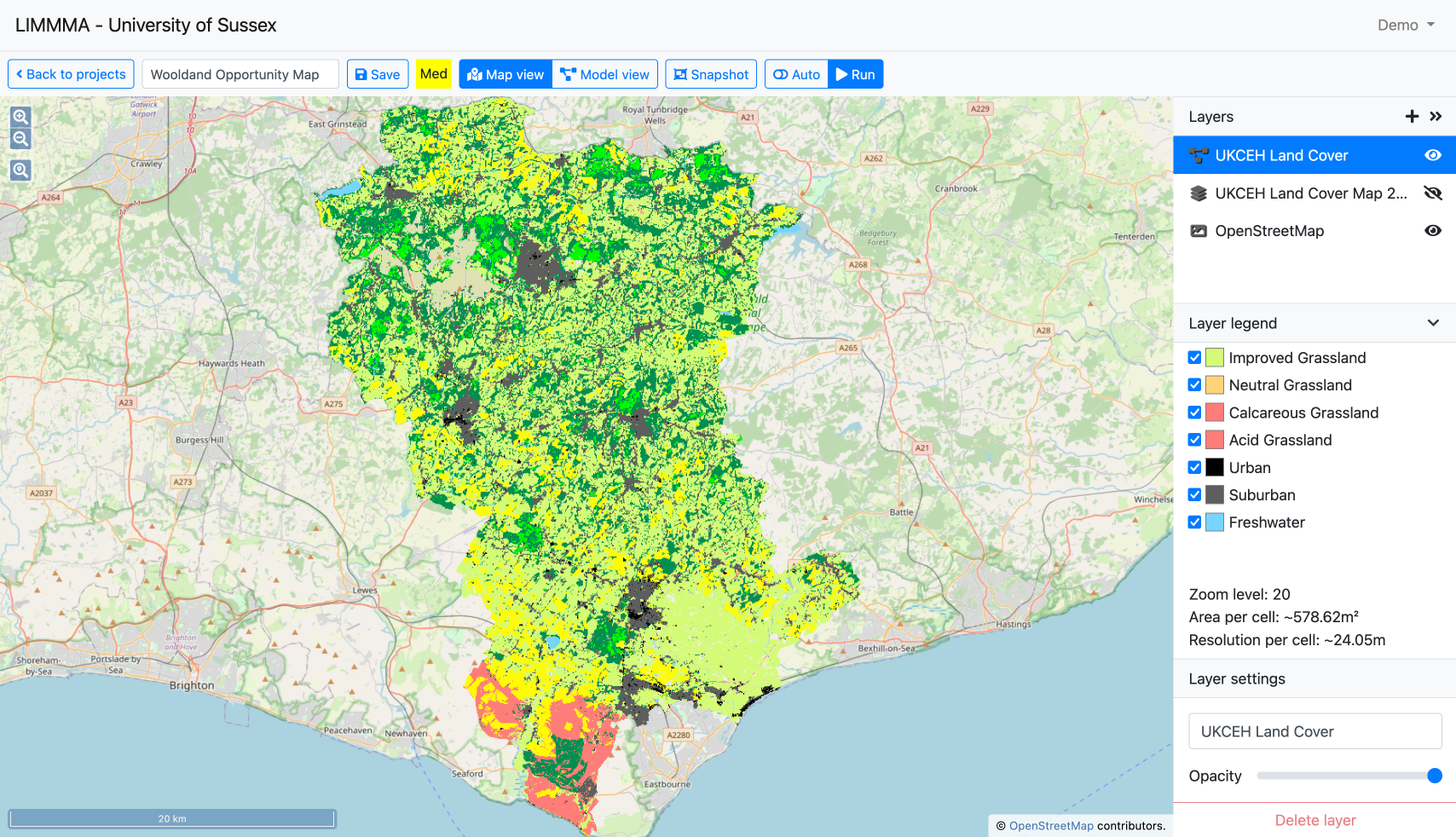The width and height of the screenshot is (1456, 837).
Task: Uncheck the Improved Grassland checkbox
Action: click(x=1194, y=358)
